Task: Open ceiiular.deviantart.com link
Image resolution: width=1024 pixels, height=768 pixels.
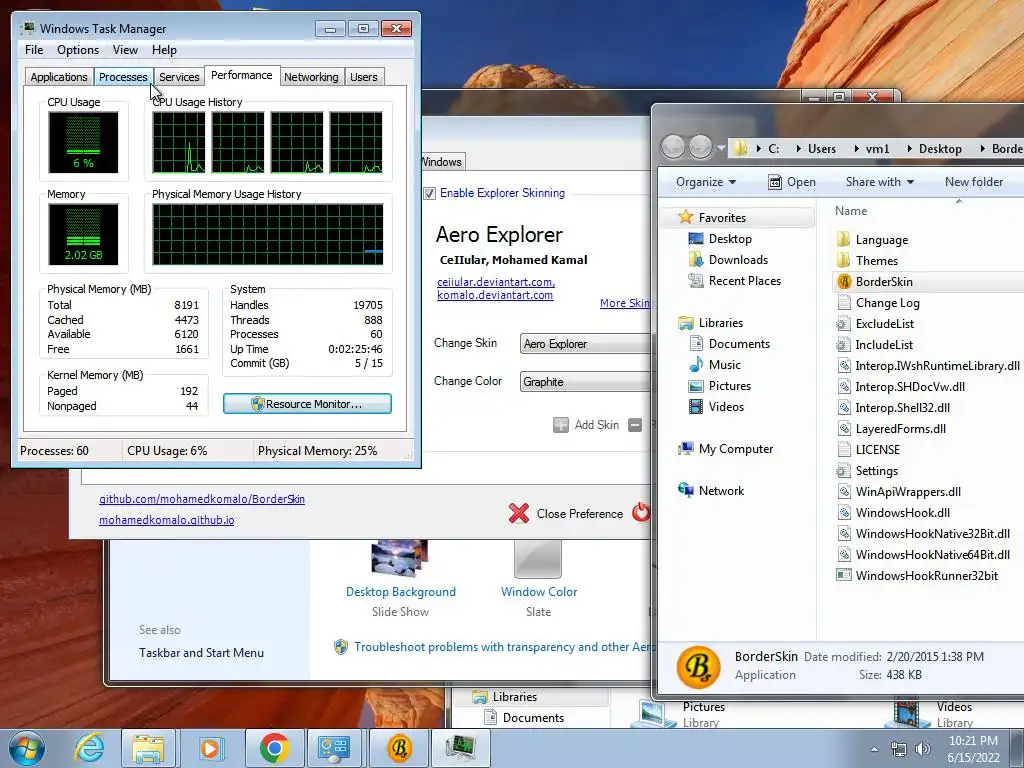Action: point(496,282)
